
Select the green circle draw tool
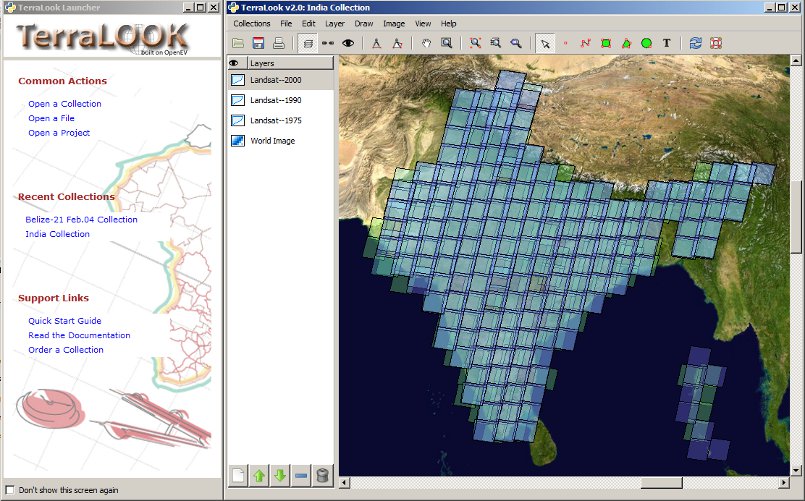(646, 43)
